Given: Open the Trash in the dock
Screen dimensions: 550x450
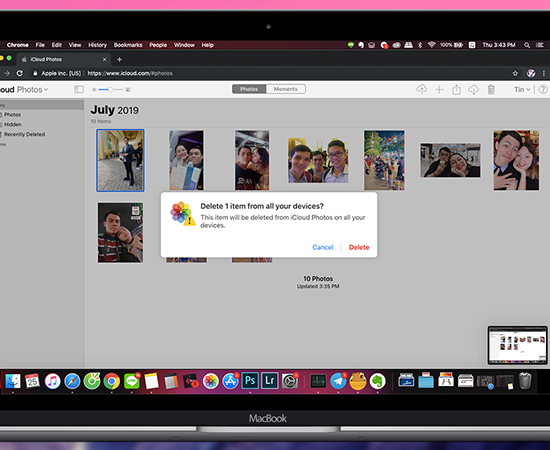Looking at the screenshot, I should point(525,381).
